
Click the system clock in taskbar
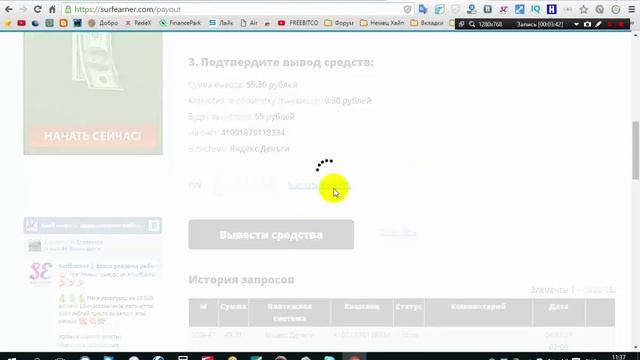(619, 357)
